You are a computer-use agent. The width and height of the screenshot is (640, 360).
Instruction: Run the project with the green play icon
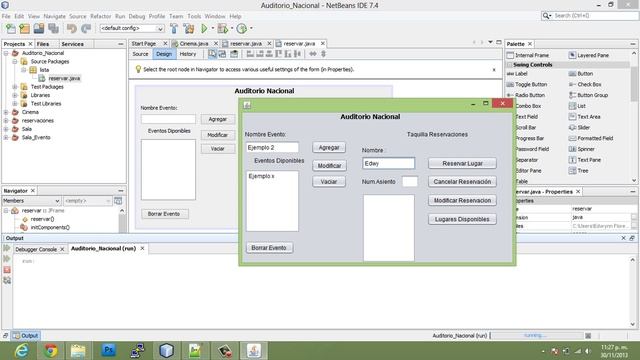point(204,29)
